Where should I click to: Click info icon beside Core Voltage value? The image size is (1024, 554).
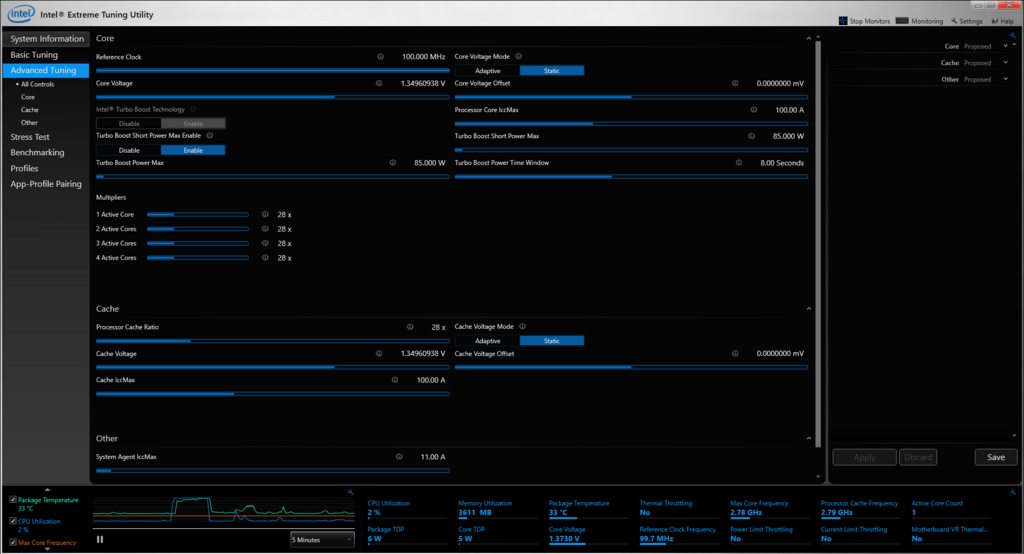pyautogui.click(x=379, y=83)
